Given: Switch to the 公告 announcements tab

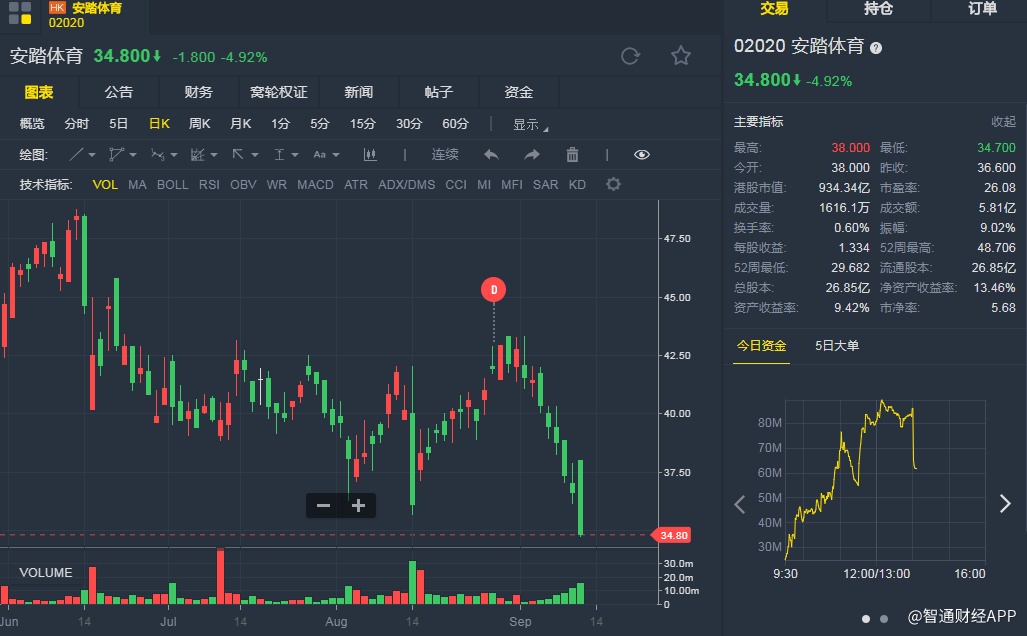Looking at the screenshot, I should (119, 92).
